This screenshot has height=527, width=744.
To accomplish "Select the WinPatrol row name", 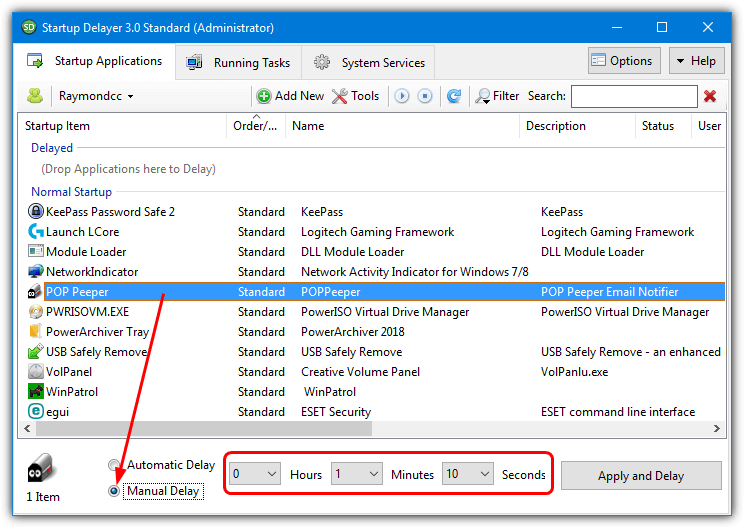I will pos(72,392).
